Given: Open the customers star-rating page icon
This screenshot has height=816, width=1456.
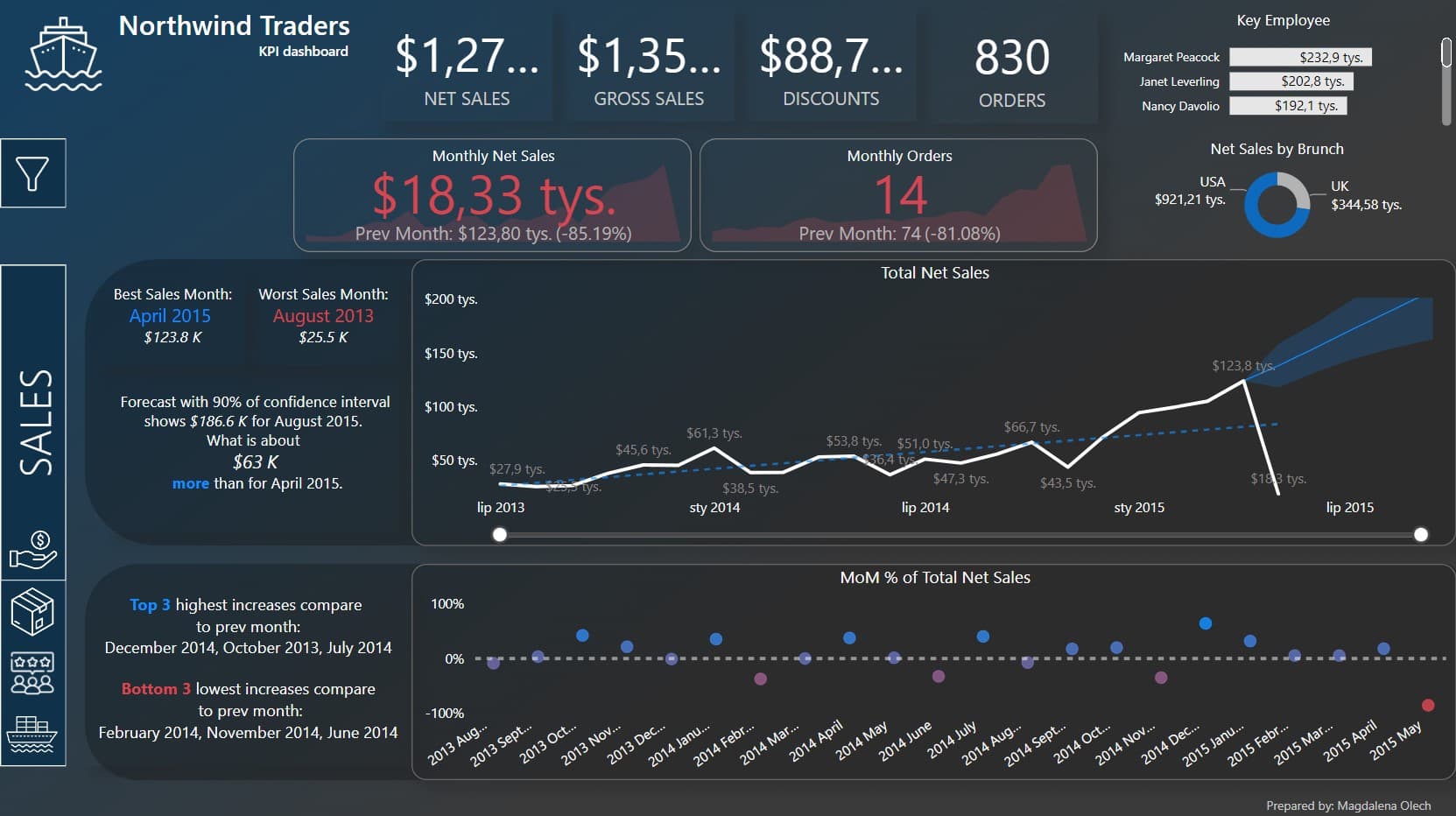Looking at the screenshot, I should pos(32,673).
